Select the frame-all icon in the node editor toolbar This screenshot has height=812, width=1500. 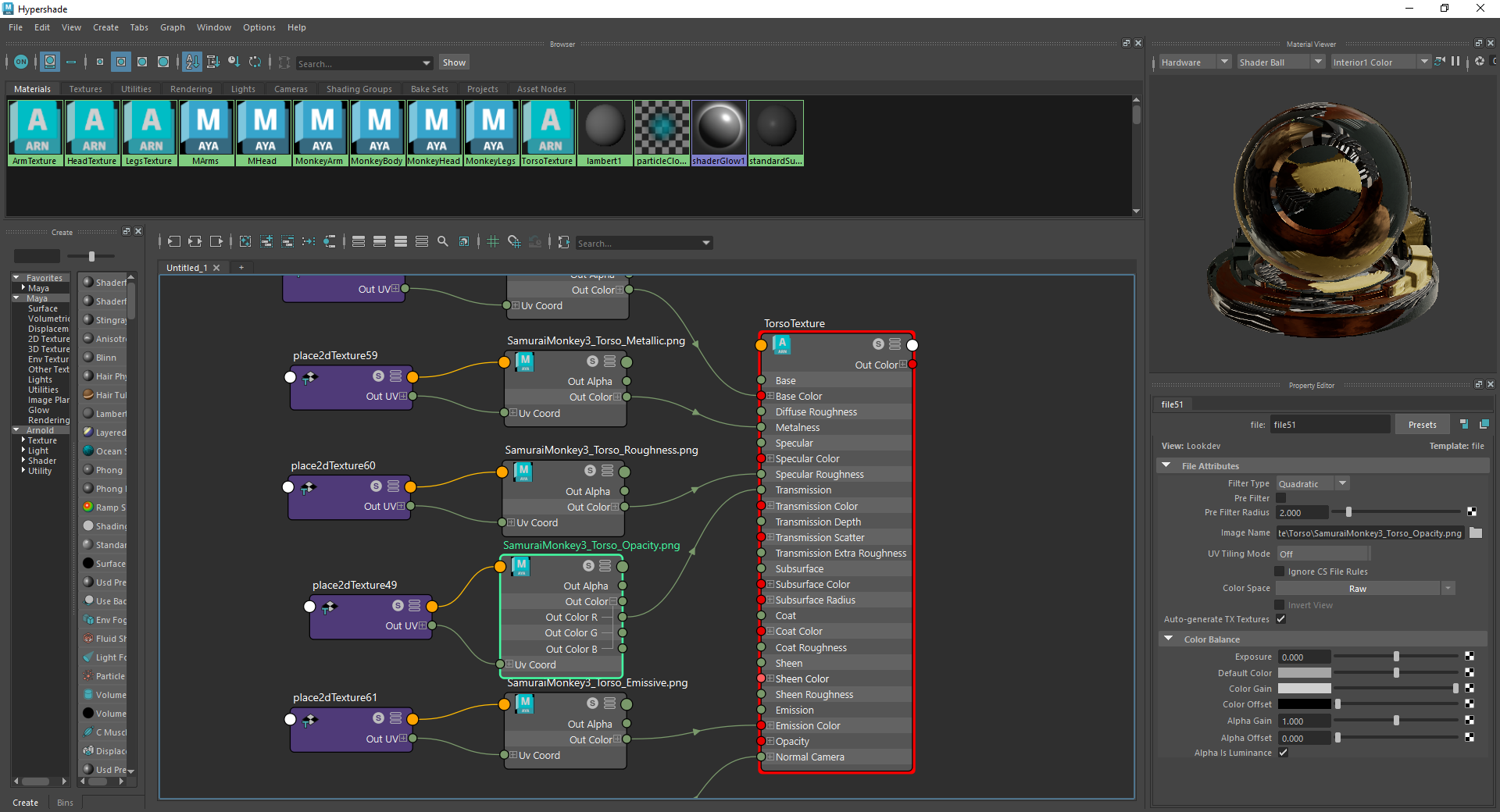[x=245, y=242]
